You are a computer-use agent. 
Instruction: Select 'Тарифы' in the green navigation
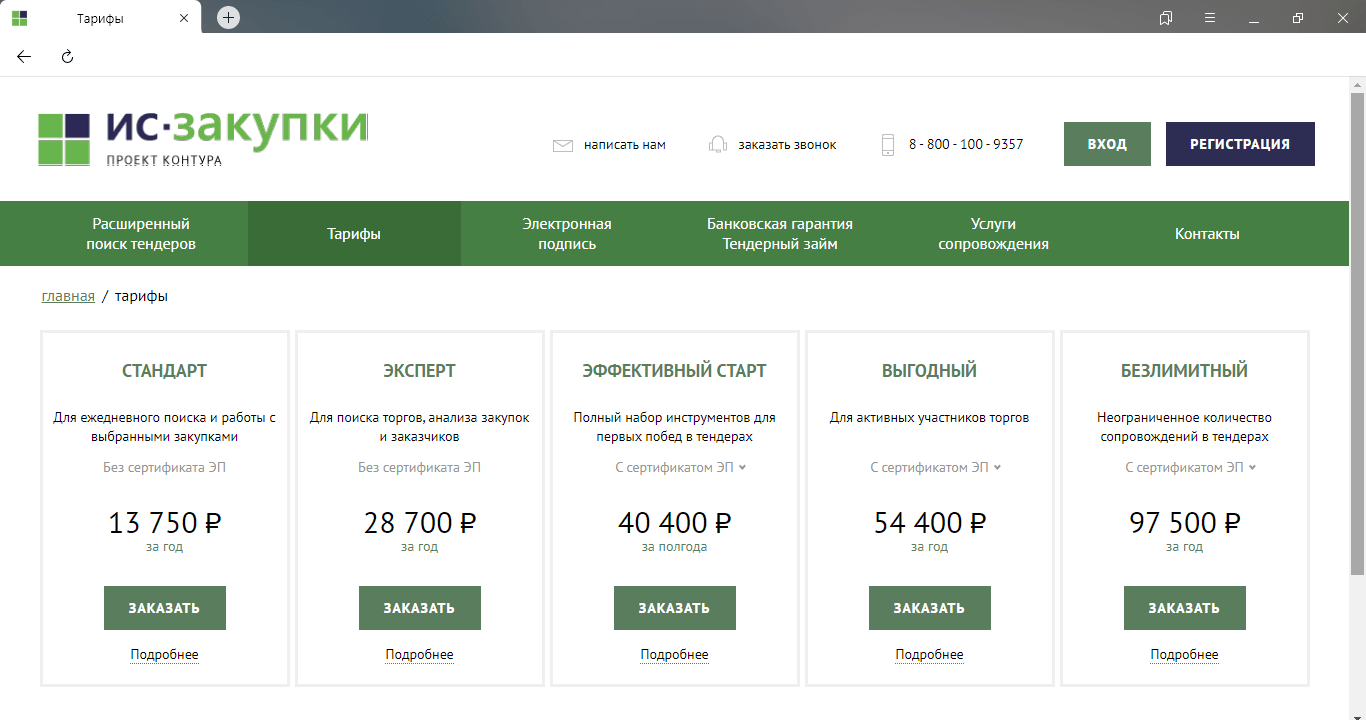(354, 234)
